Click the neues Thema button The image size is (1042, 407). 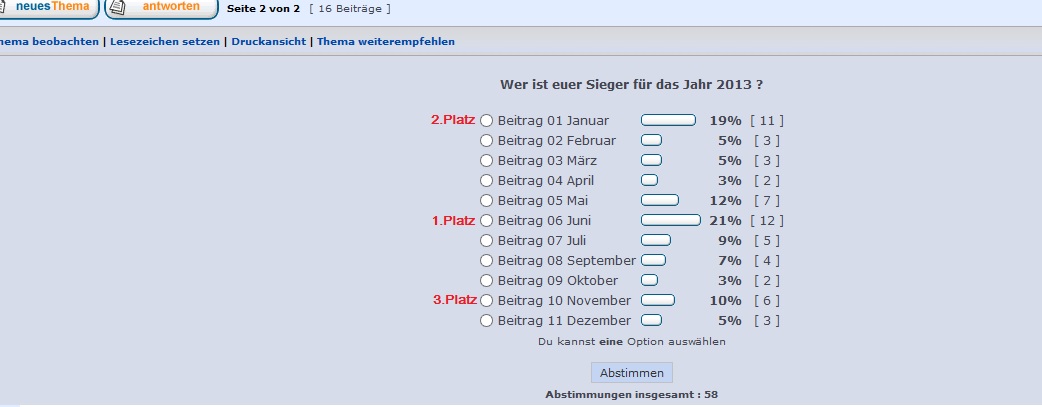[x=48, y=8]
